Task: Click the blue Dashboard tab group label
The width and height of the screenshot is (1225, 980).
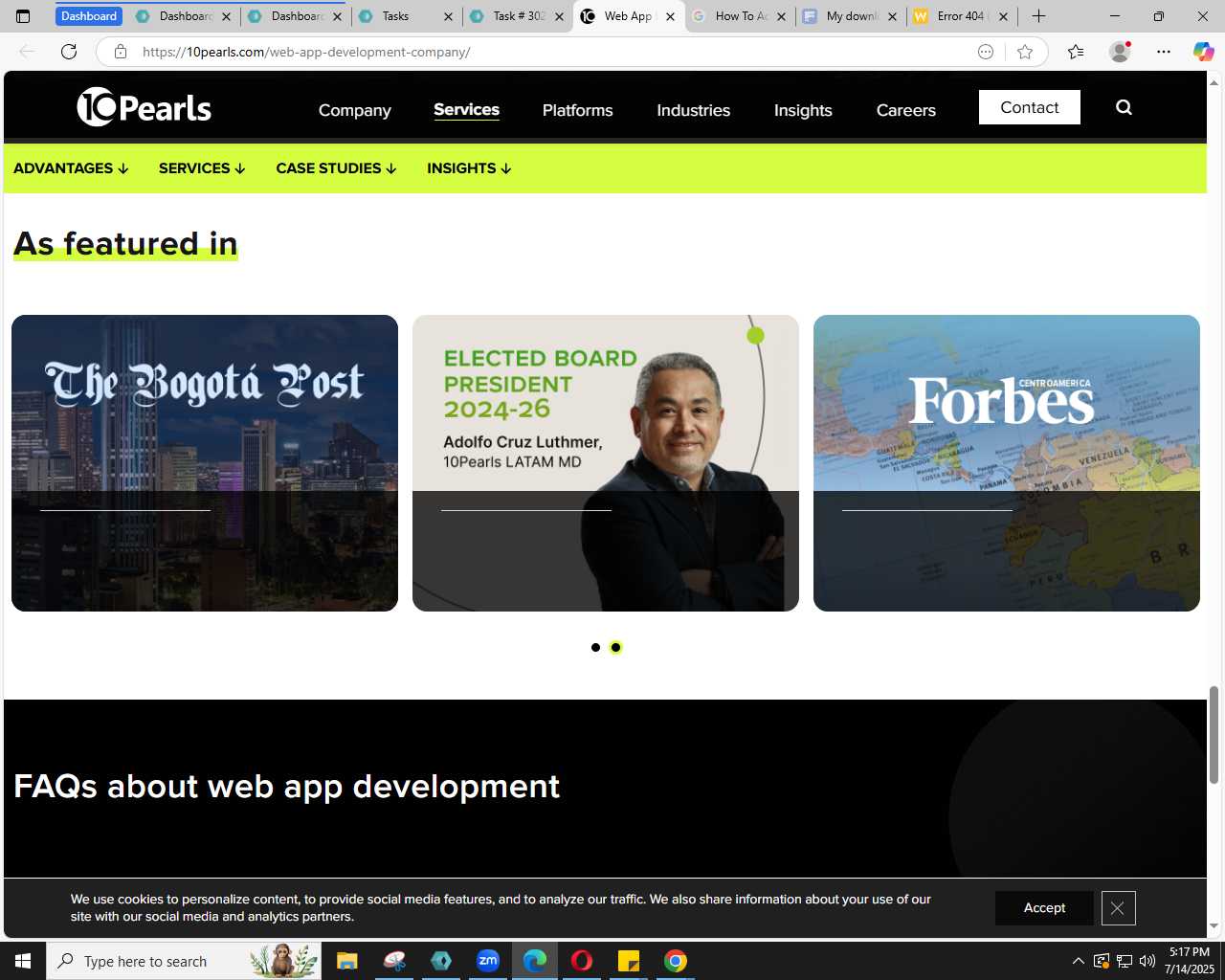Action: (x=89, y=16)
